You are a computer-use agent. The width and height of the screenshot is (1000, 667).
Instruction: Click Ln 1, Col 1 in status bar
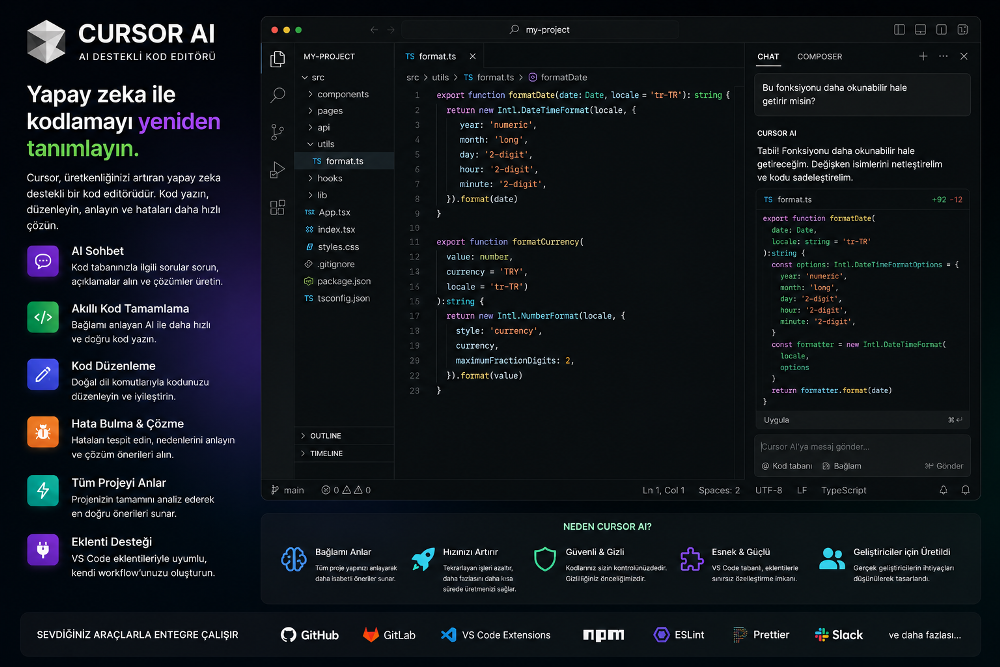coord(663,490)
